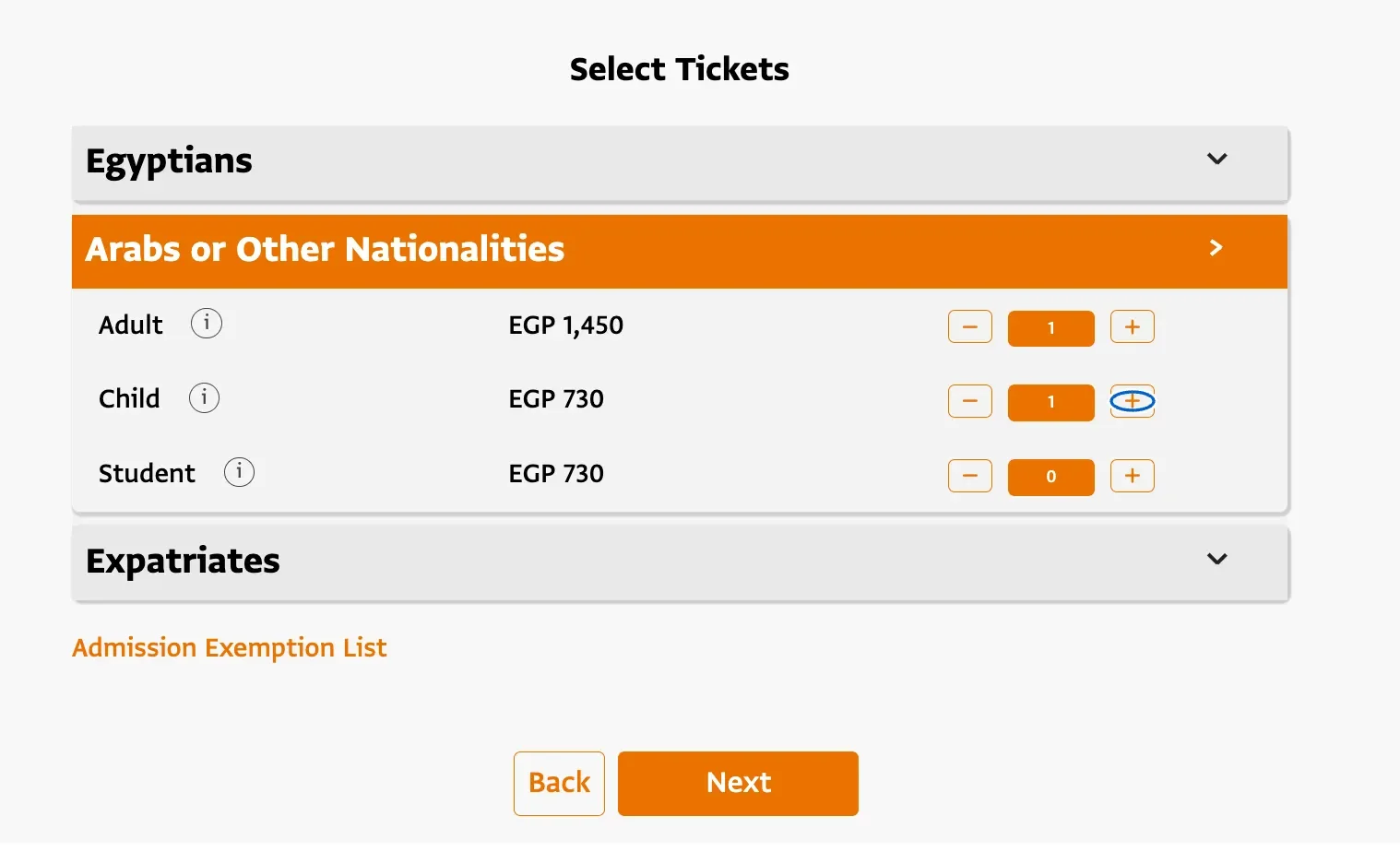Open Admission Exemption List link
Screen dimensions: 1400x852
tap(230, 648)
